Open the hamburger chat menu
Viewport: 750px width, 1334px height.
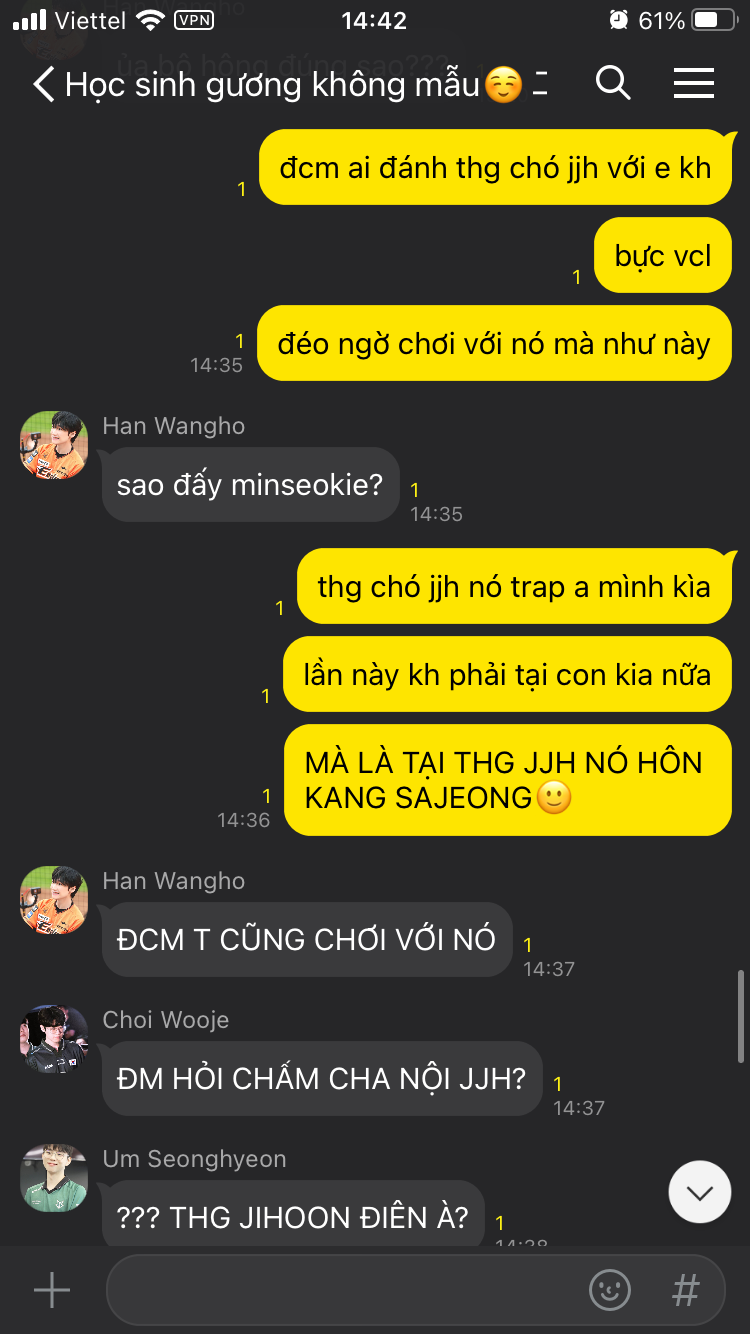[693, 83]
